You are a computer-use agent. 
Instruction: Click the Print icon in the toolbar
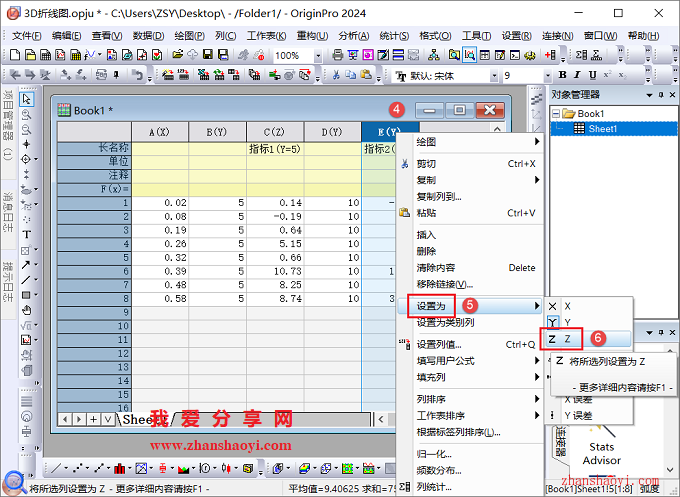(337, 55)
